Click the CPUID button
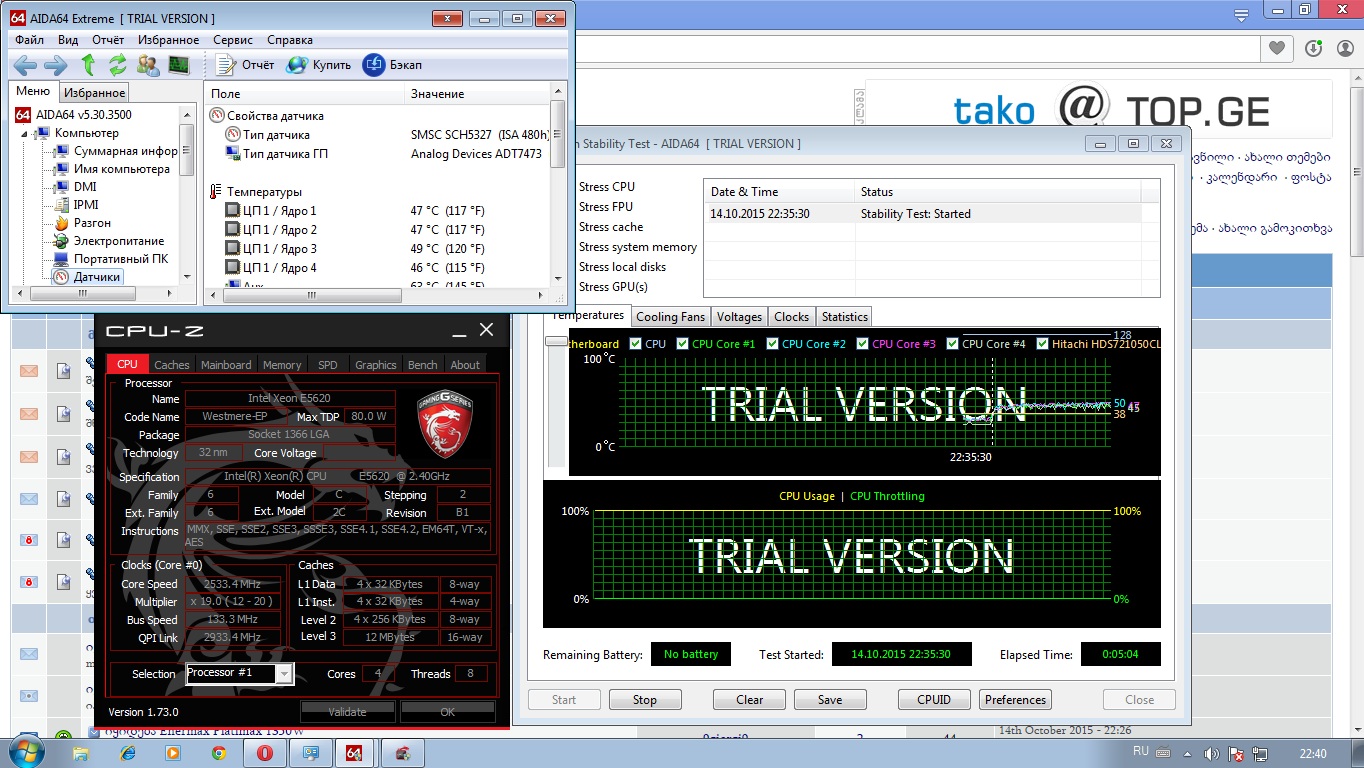1364x768 pixels. [934, 700]
